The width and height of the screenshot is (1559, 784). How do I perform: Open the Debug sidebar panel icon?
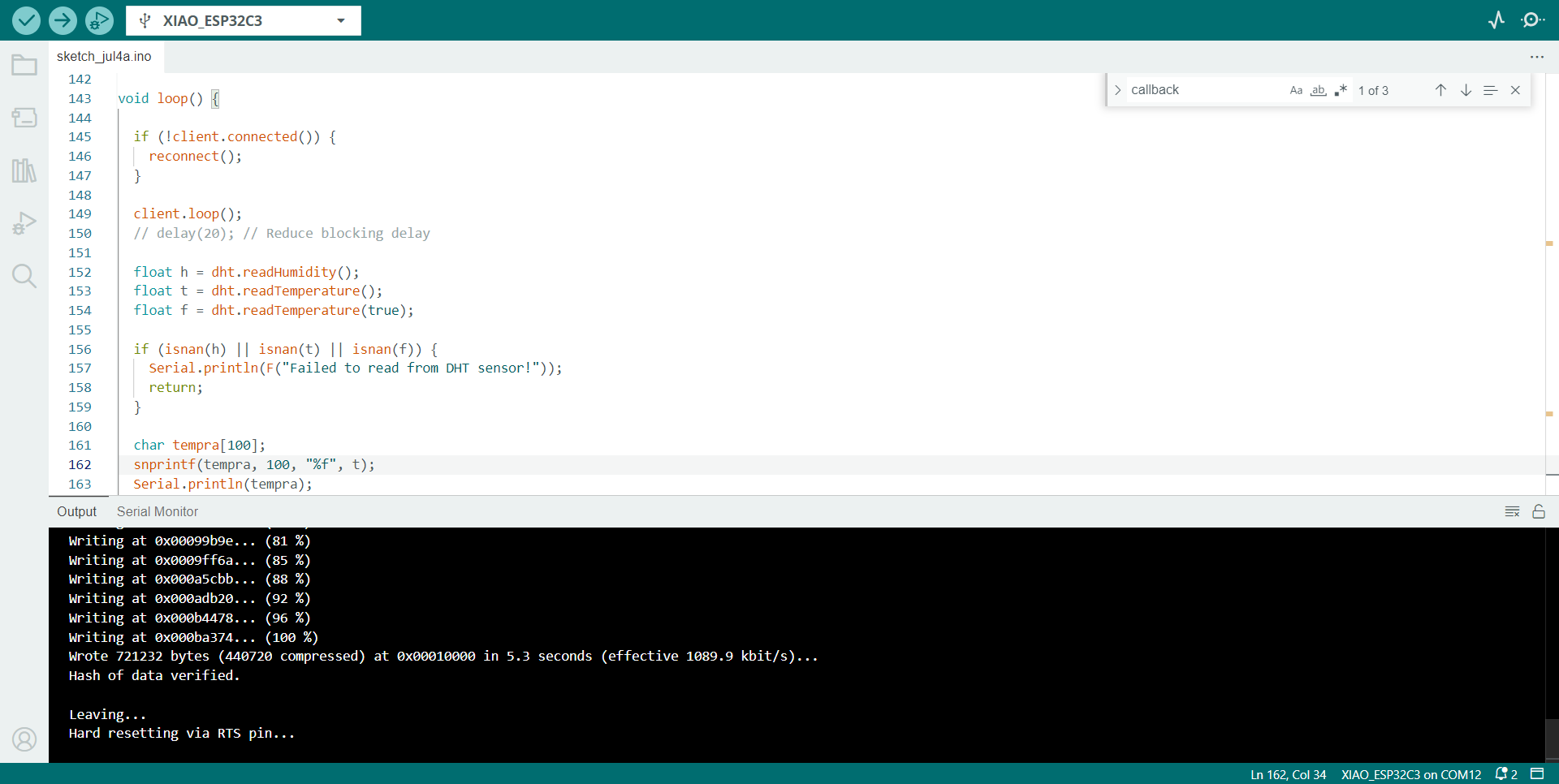[x=24, y=223]
